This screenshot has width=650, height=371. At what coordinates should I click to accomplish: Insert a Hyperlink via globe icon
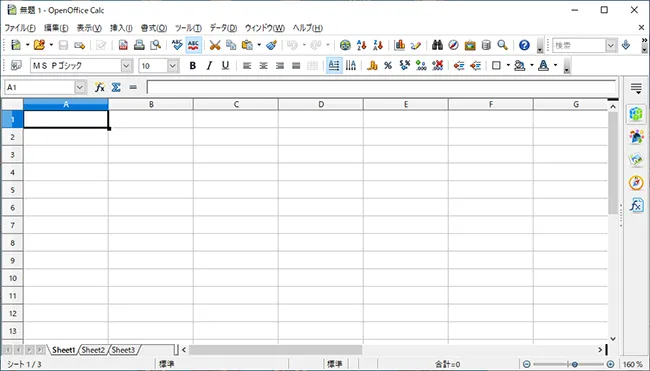[x=345, y=45]
